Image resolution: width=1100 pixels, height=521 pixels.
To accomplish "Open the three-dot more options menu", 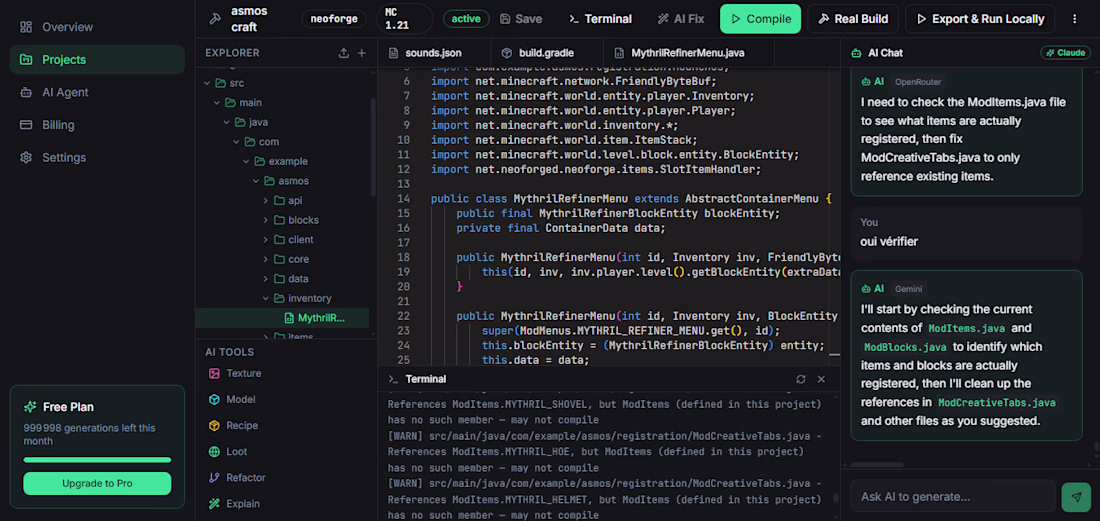I will [x=1075, y=19].
